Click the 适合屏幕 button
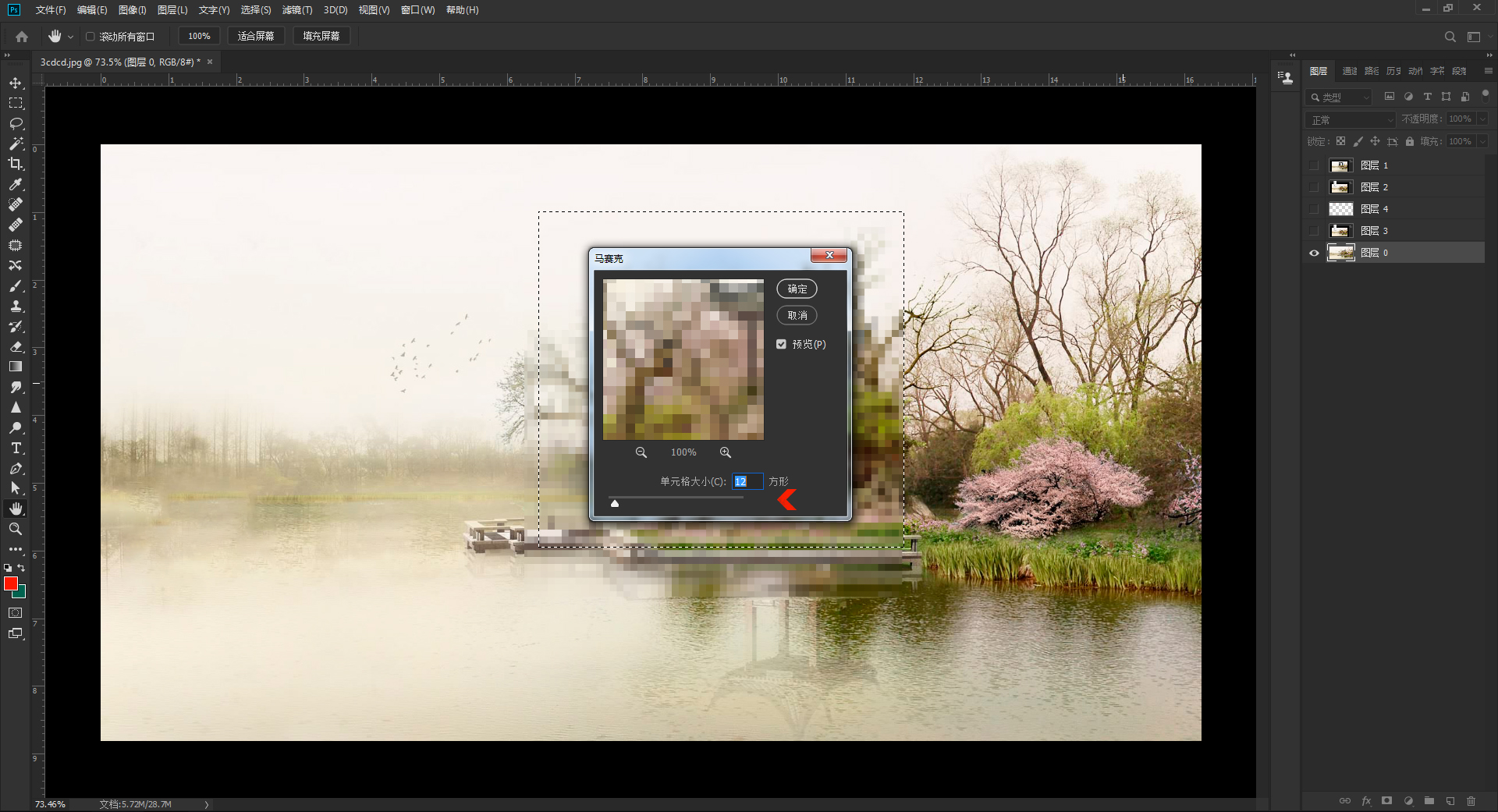 tap(256, 36)
